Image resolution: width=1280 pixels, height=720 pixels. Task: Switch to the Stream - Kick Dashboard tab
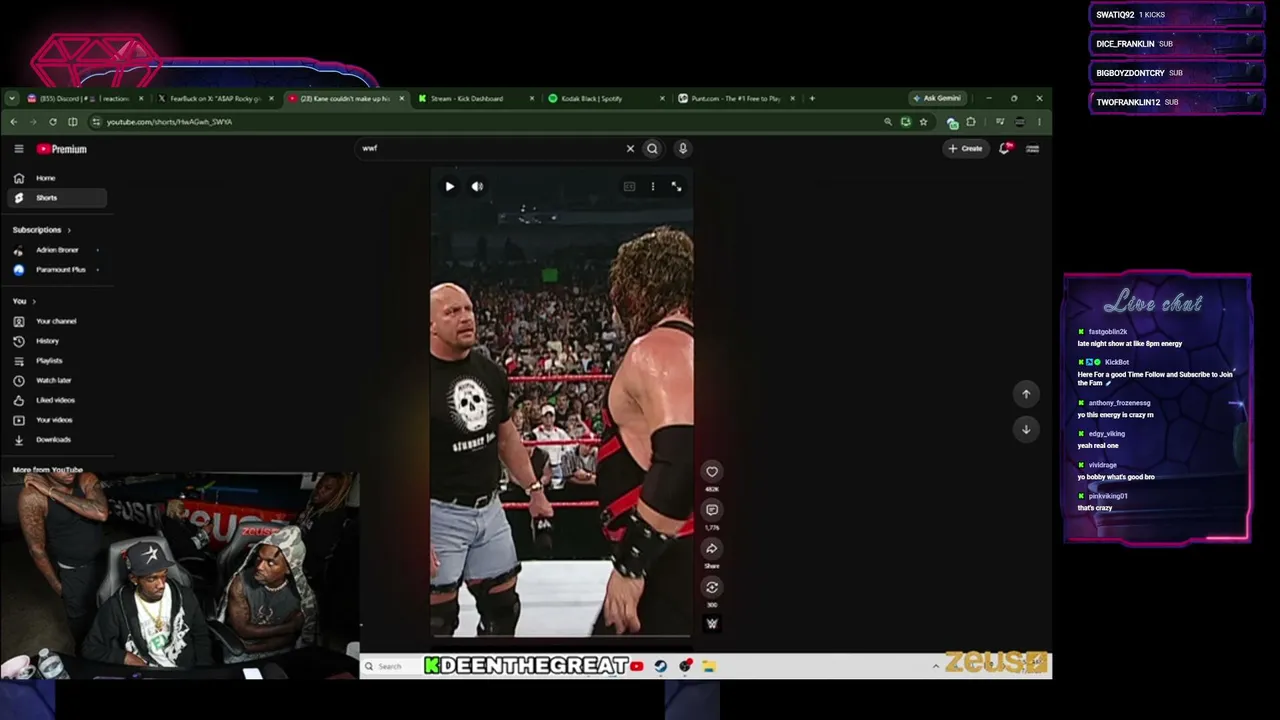click(x=475, y=99)
